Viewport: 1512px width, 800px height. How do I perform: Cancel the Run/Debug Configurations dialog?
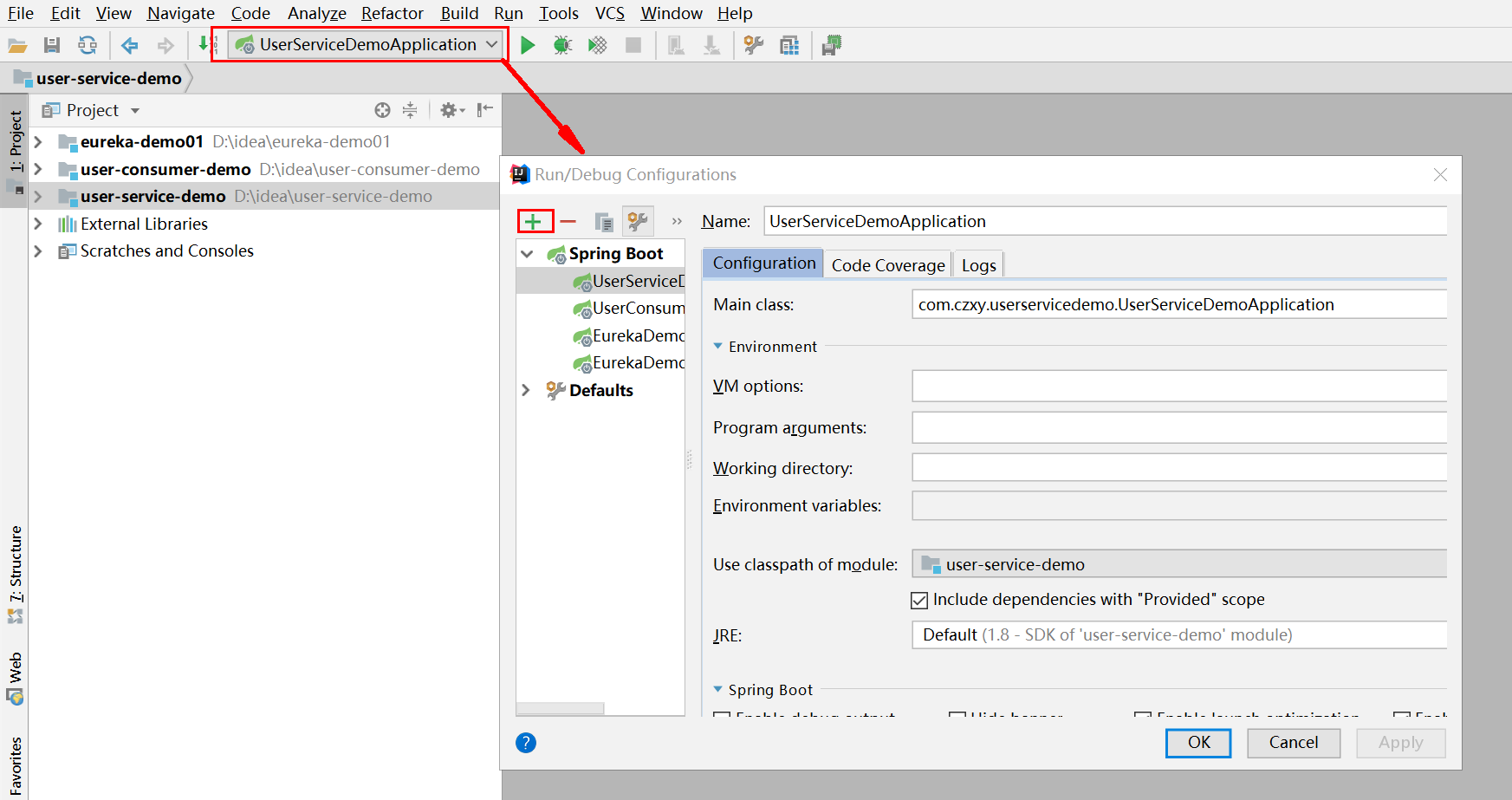pyautogui.click(x=1294, y=743)
